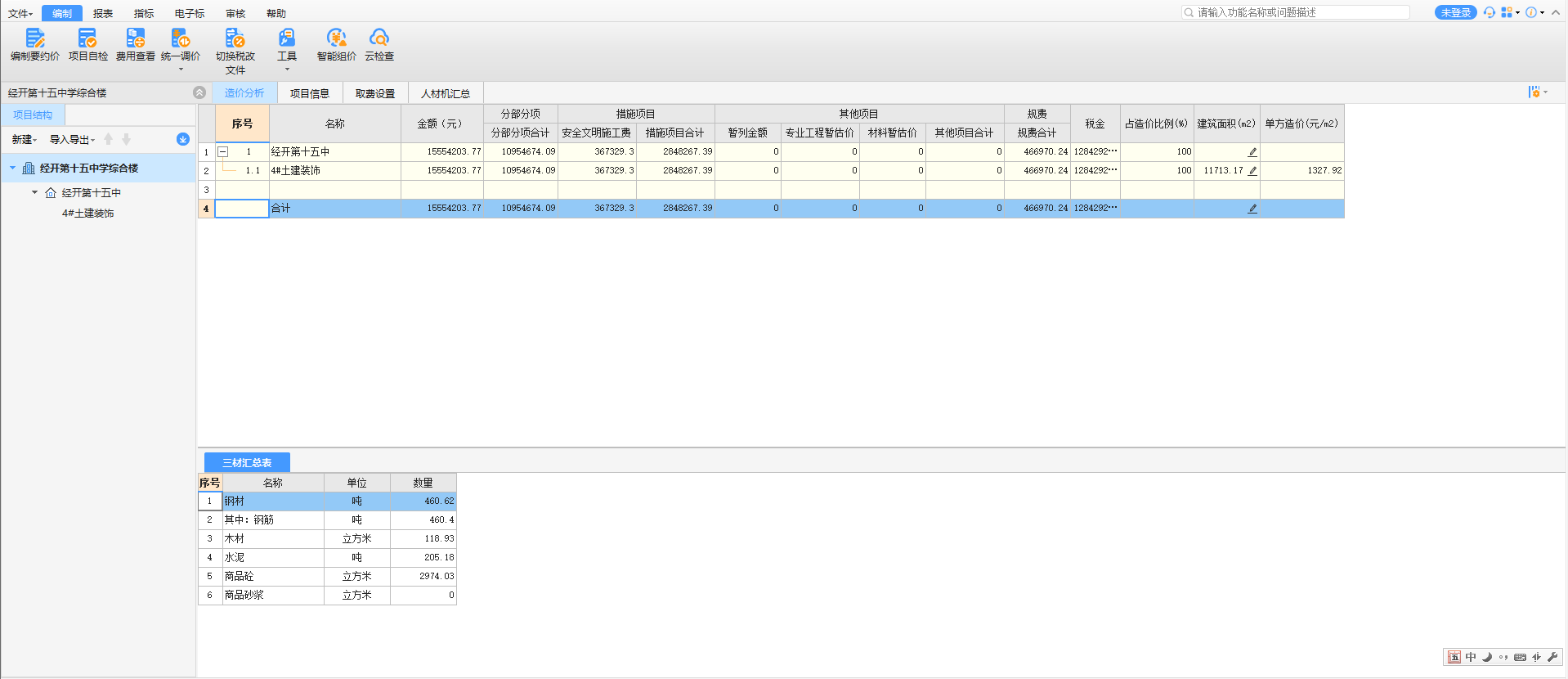
Task: Edit building area pencil in row 4#土建装饰
Action: click(1252, 171)
